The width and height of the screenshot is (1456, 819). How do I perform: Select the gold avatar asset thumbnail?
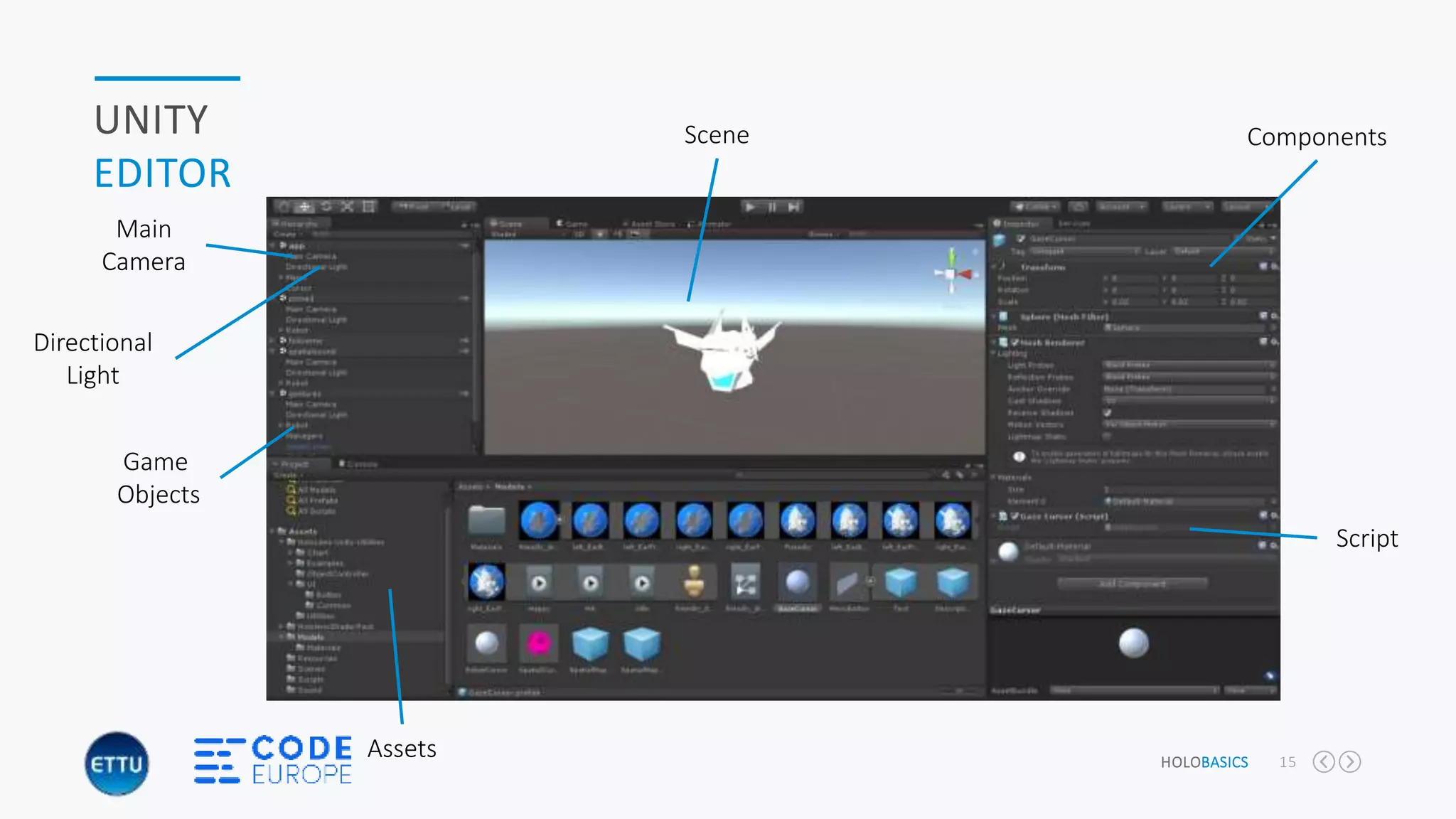[x=694, y=582]
